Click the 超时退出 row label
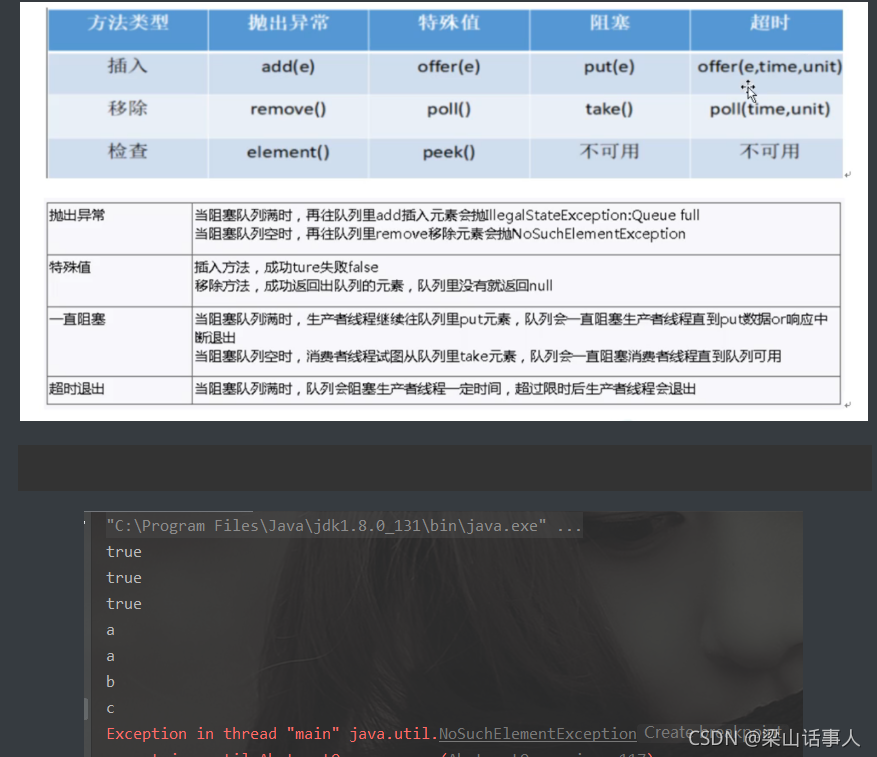Image resolution: width=877 pixels, height=757 pixels. click(x=77, y=389)
